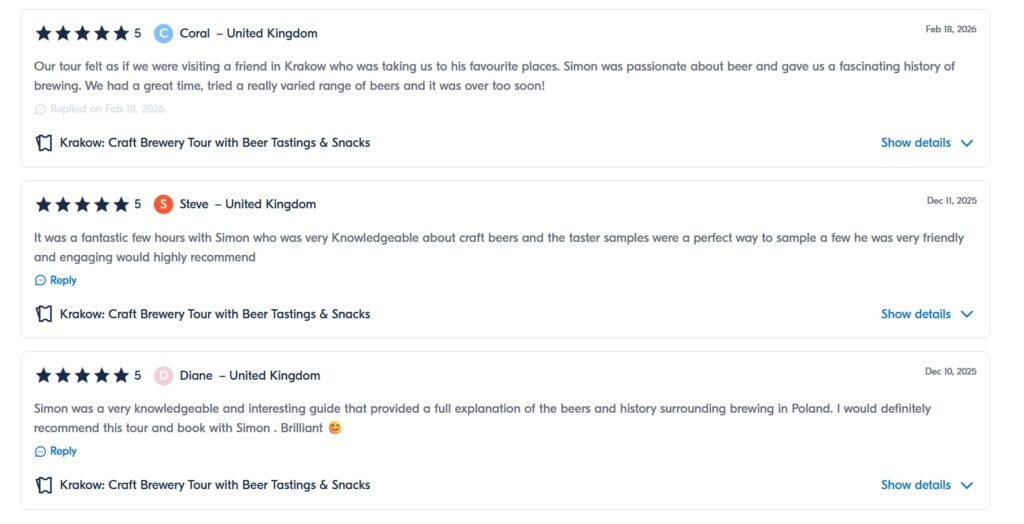Click the replied bubble icon in Coral's review
The height and width of the screenshot is (524, 1024).
(40, 109)
